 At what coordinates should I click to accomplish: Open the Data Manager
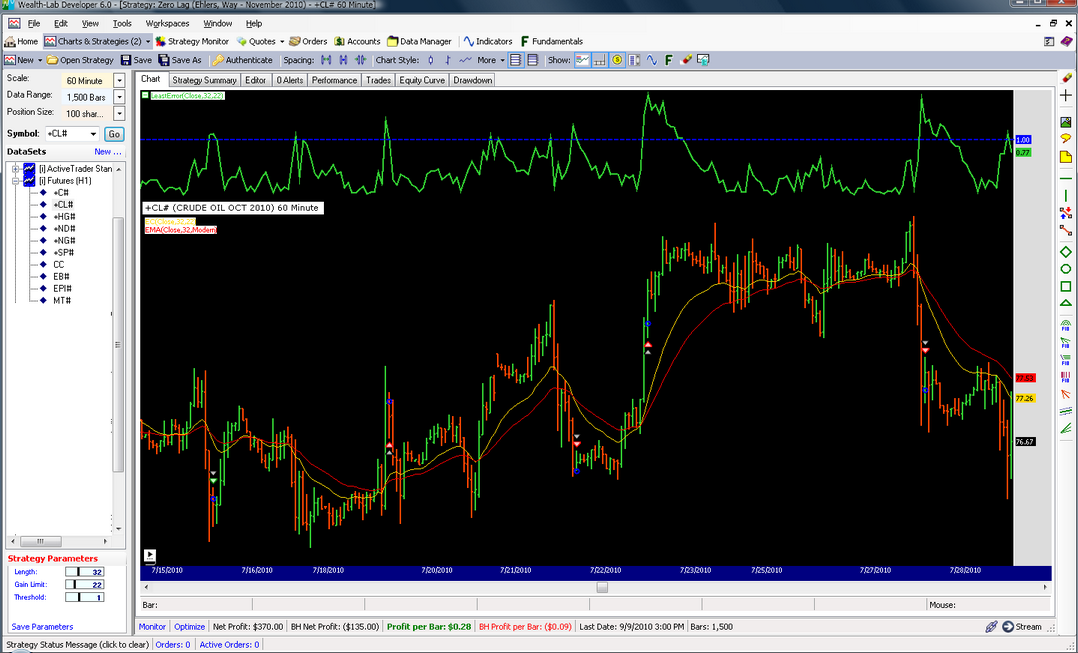(x=418, y=41)
